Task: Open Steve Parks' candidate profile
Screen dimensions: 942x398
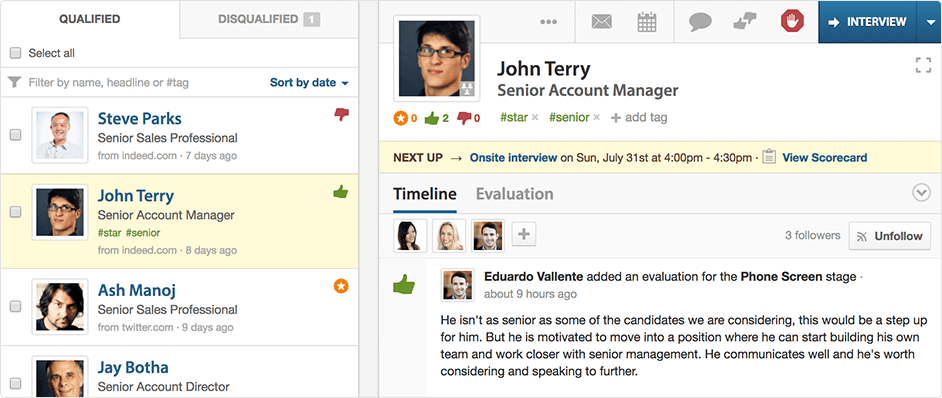Action: pos(139,118)
